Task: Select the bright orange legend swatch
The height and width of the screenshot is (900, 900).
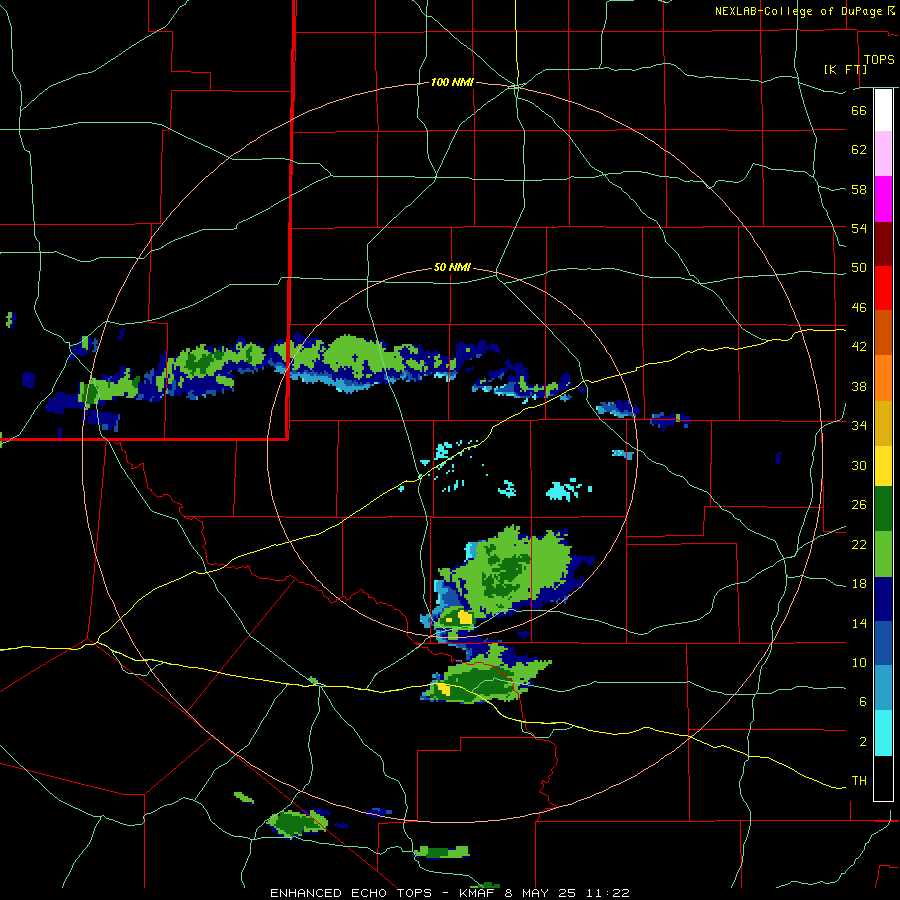Action: coord(883,378)
